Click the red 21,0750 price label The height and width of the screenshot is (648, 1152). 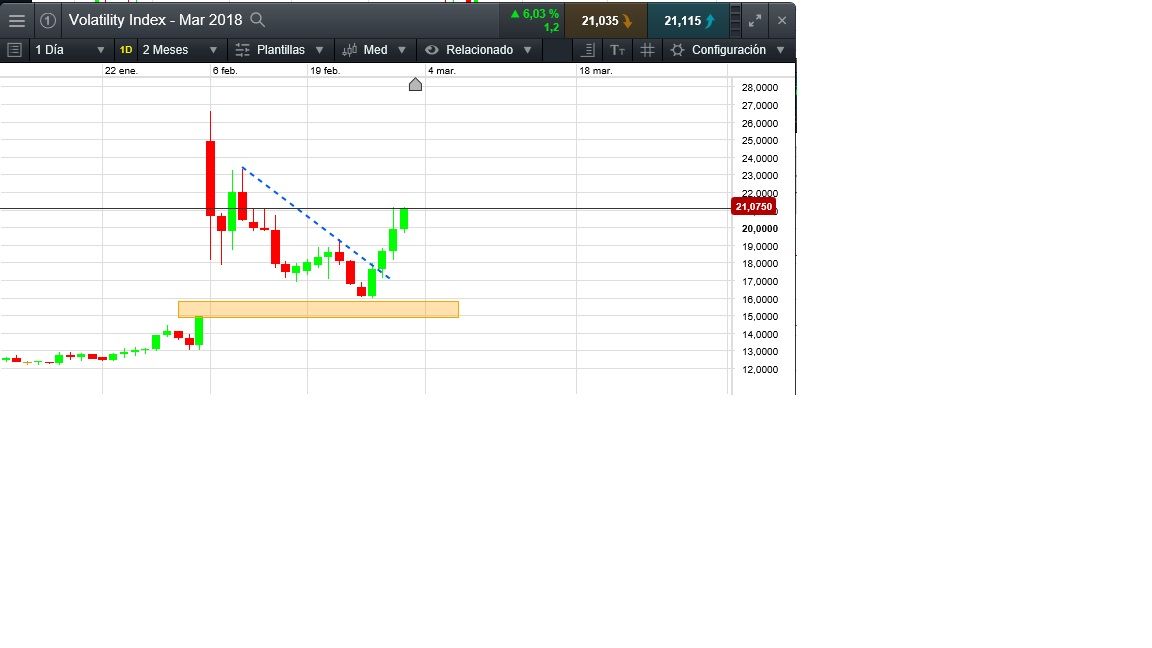click(753, 207)
